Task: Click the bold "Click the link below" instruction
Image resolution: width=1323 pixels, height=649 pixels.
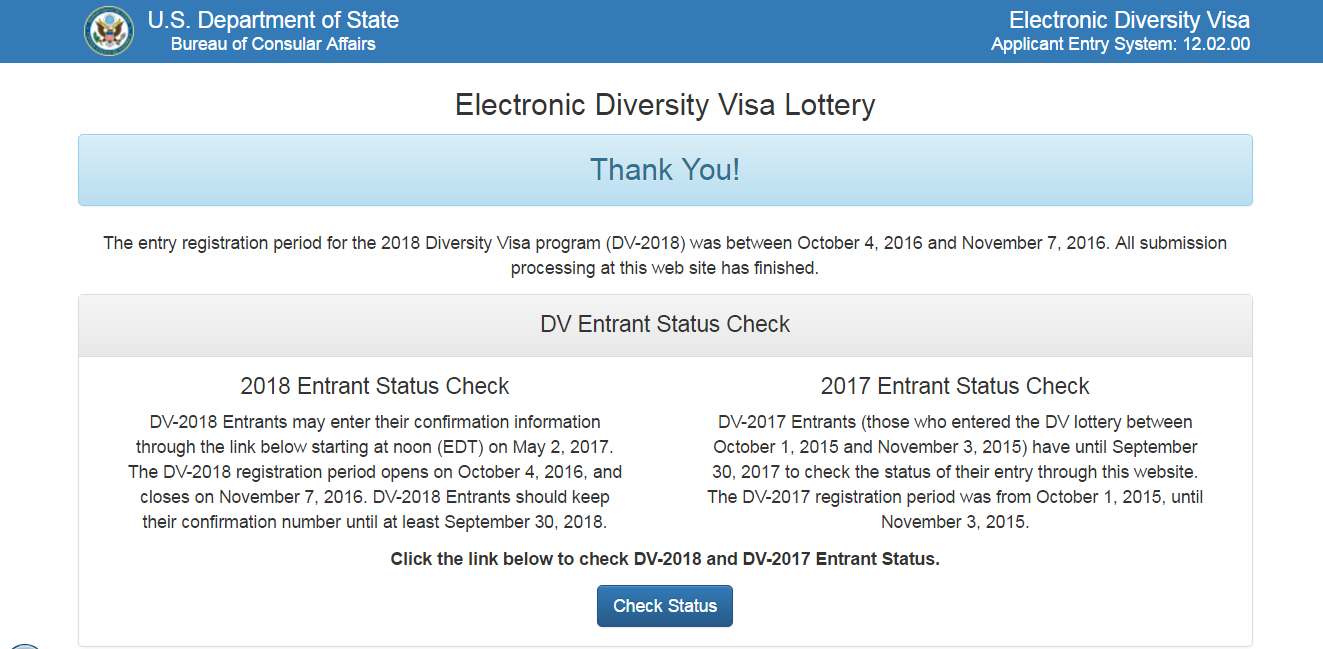Action: pyautogui.click(x=665, y=559)
